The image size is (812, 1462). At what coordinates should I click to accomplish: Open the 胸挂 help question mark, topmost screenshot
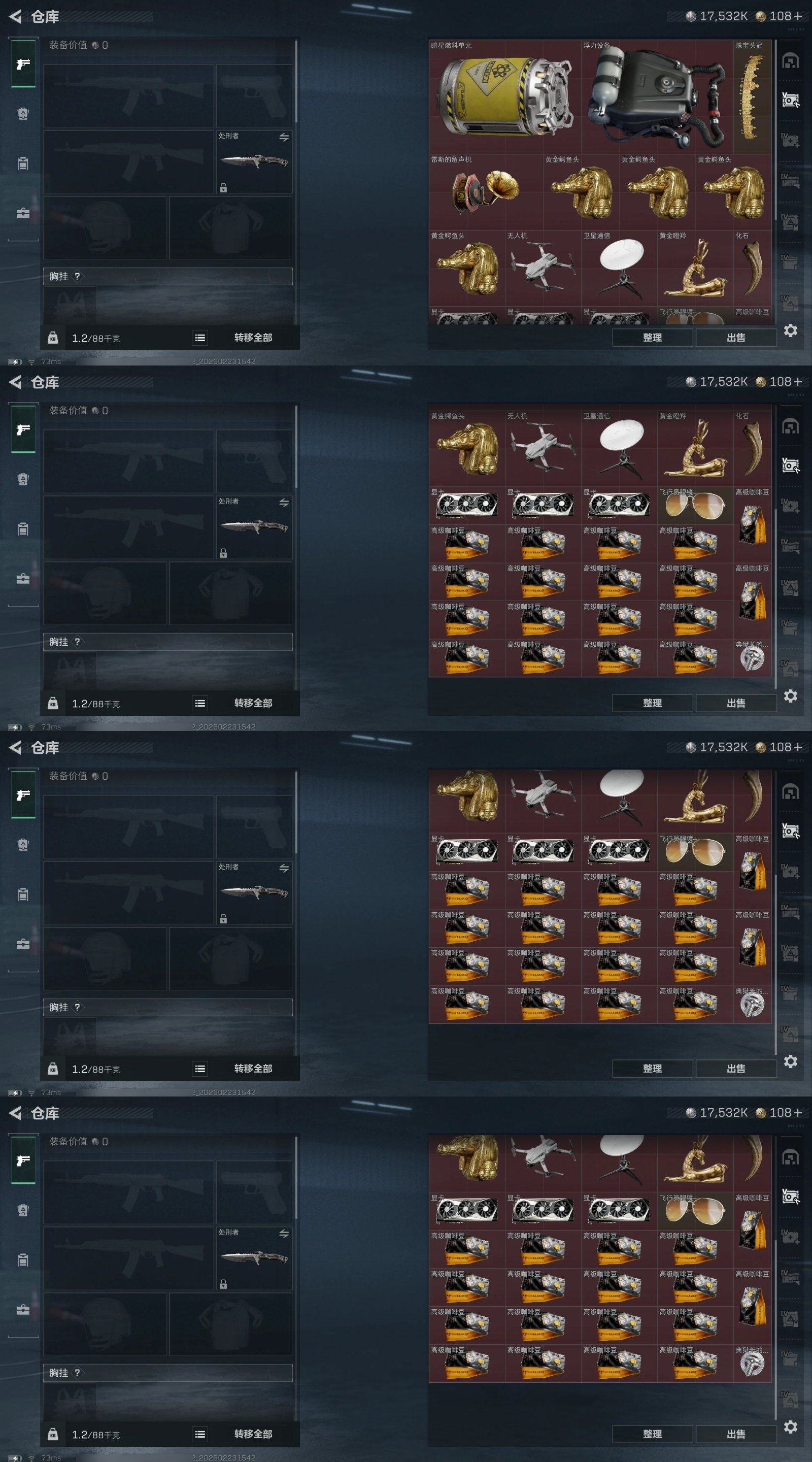click(x=78, y=276)
